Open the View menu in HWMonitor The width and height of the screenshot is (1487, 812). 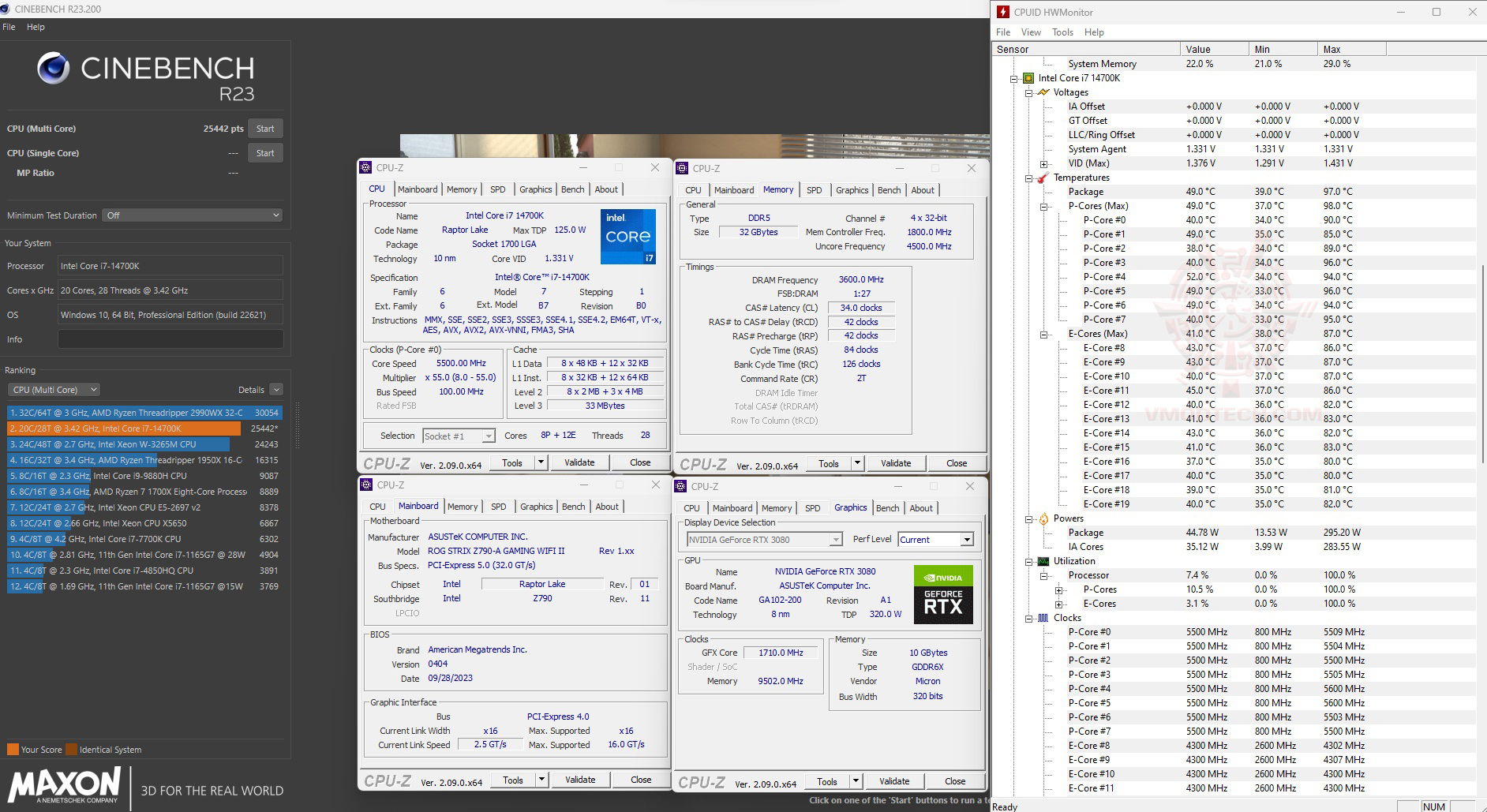1031,32
